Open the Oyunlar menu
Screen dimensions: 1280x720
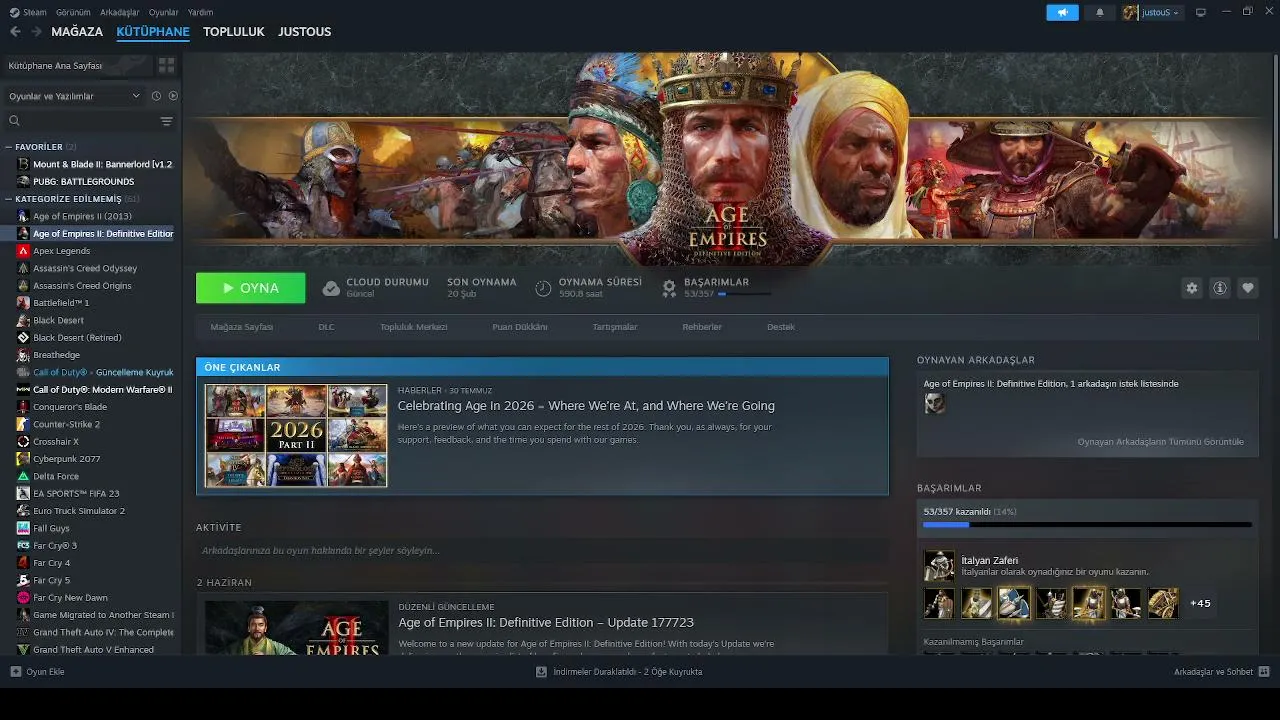[x=164, y=12]
